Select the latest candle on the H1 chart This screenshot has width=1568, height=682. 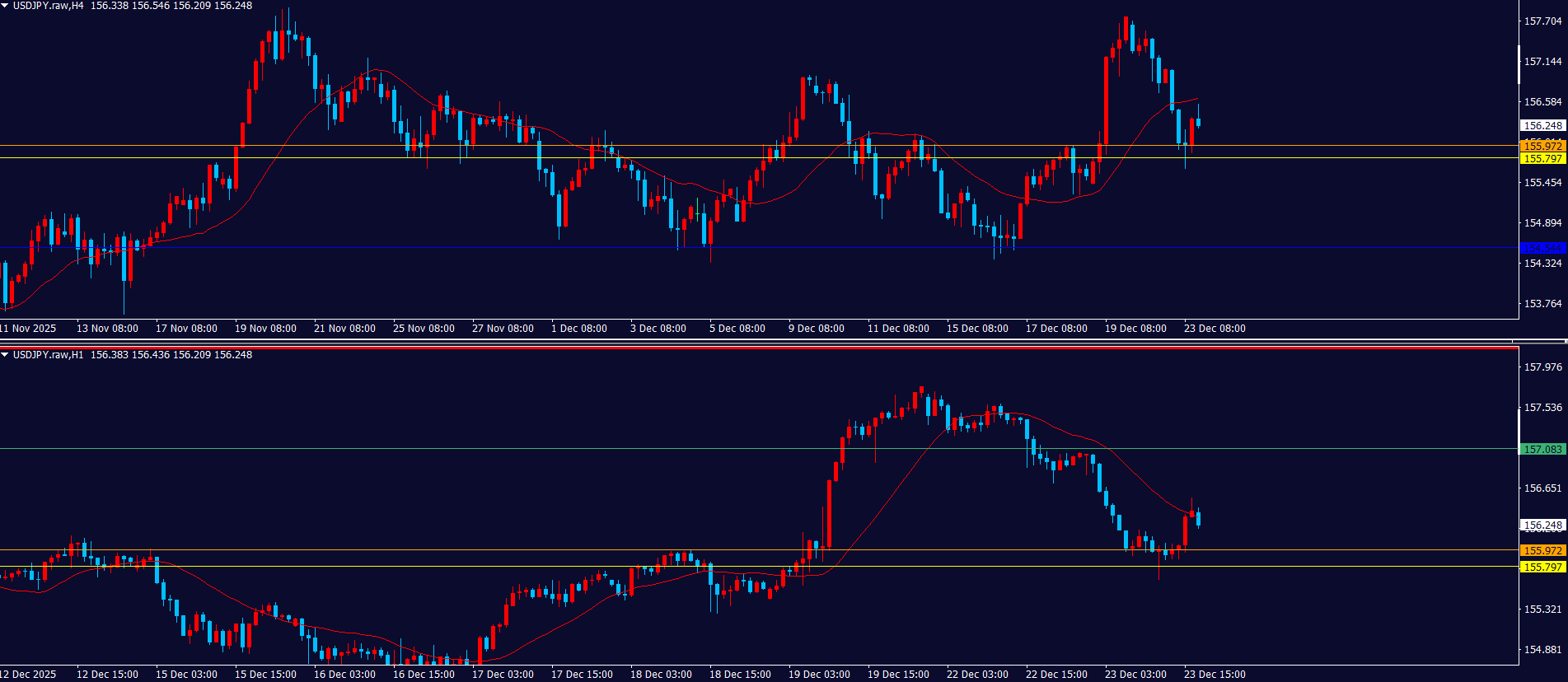[1198, 518]
